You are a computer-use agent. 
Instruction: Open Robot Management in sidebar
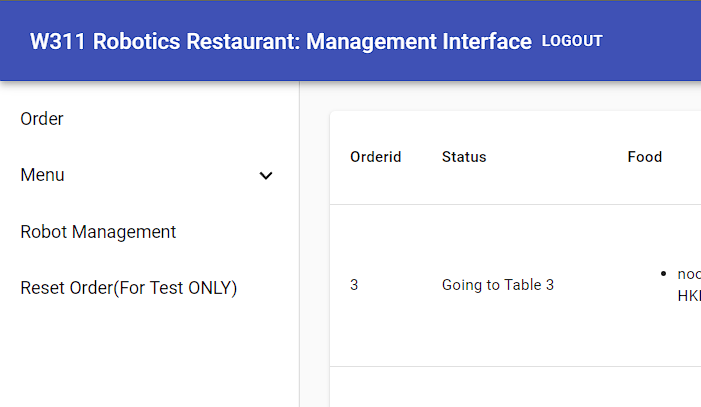(x=98, y=232)
